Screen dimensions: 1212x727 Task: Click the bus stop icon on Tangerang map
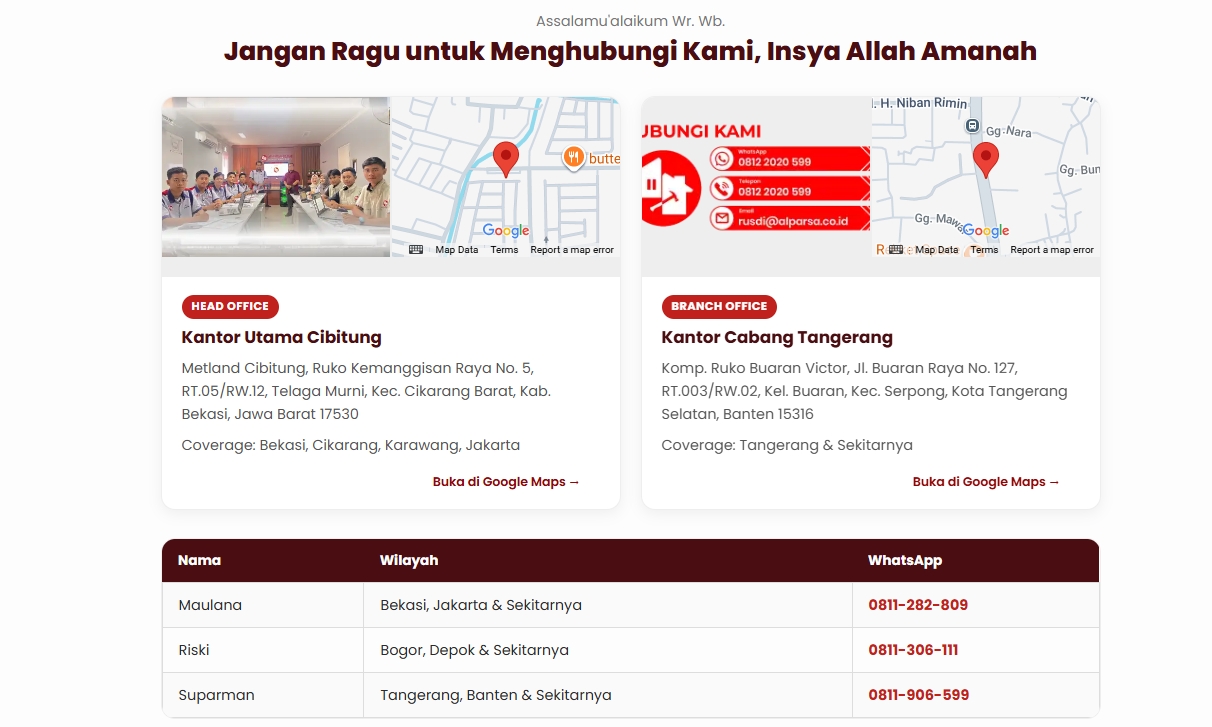coord(972,126)
